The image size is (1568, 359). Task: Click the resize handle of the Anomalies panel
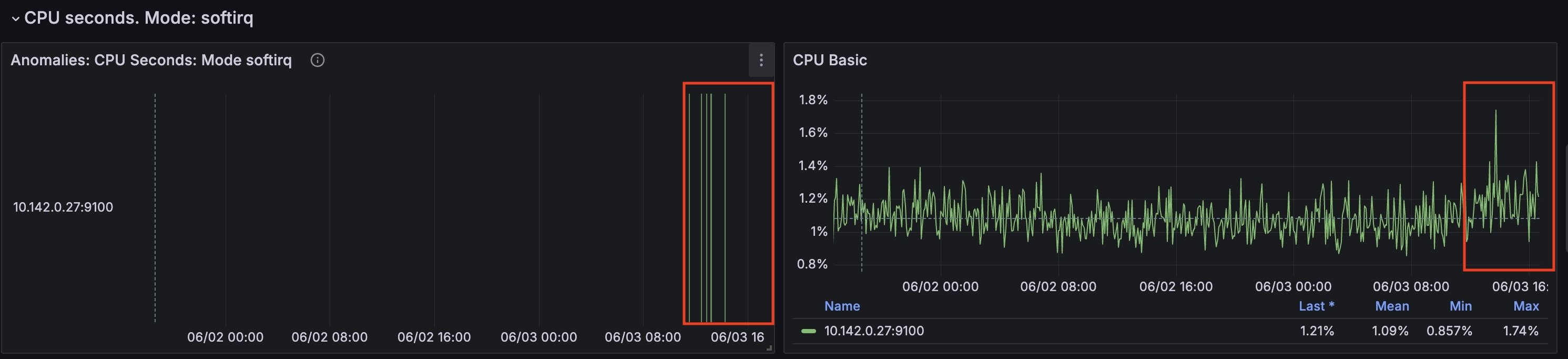(769, 348)
